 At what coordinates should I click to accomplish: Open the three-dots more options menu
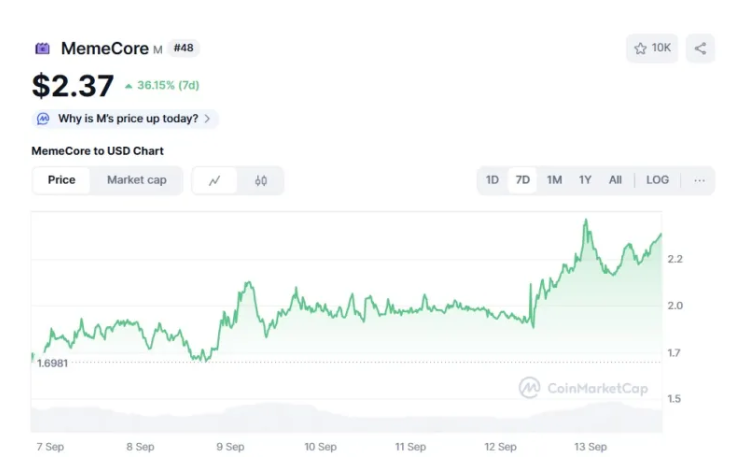[x=699, y=180]
